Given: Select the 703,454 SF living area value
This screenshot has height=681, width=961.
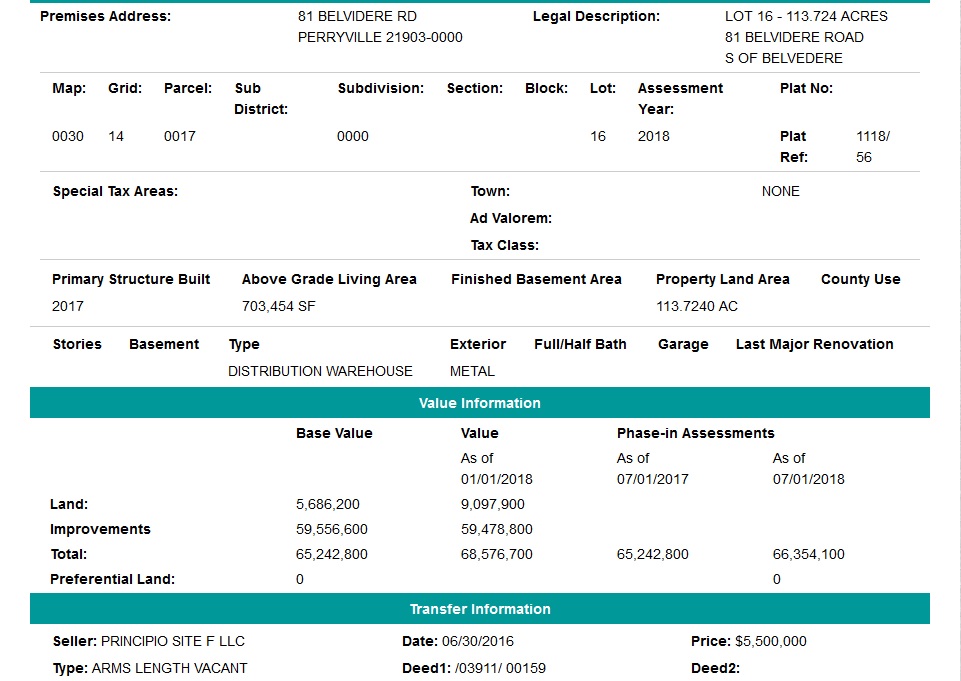Looking at the screenshot, I should pos(278,306).
